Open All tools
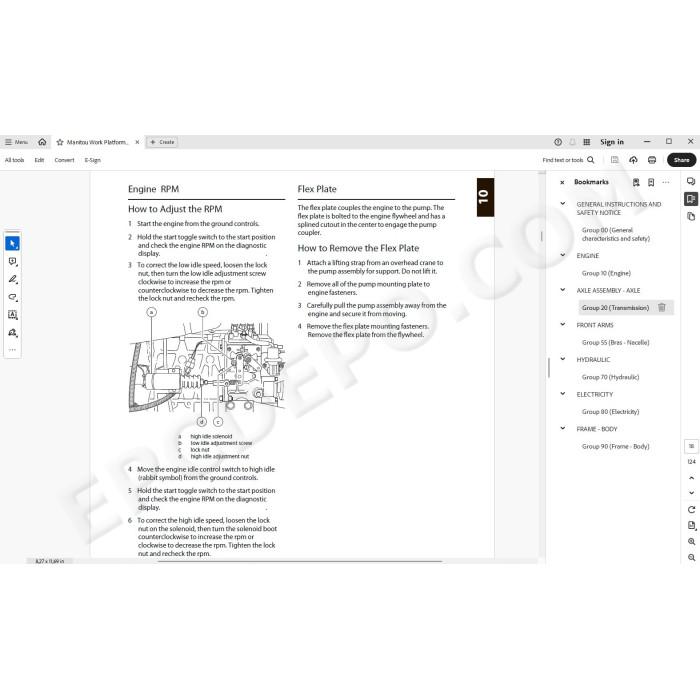Viewport: 700px width, 700px height. pyautogui.click(x=14, y=160)
